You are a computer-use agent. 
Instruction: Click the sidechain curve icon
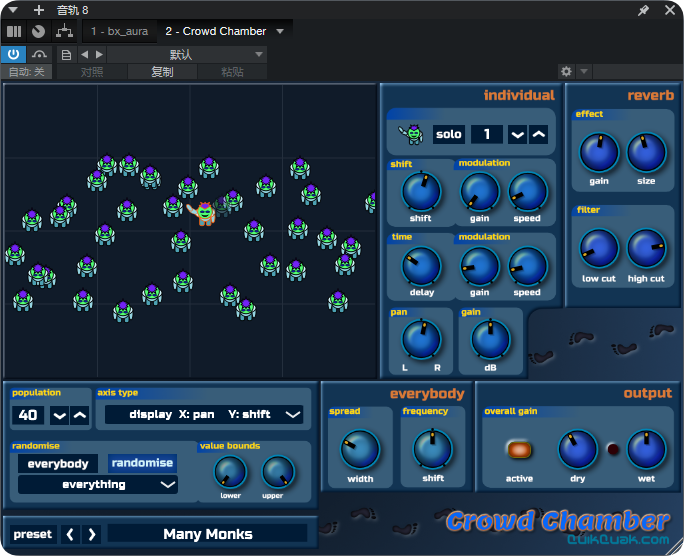[x=39, y=55]
